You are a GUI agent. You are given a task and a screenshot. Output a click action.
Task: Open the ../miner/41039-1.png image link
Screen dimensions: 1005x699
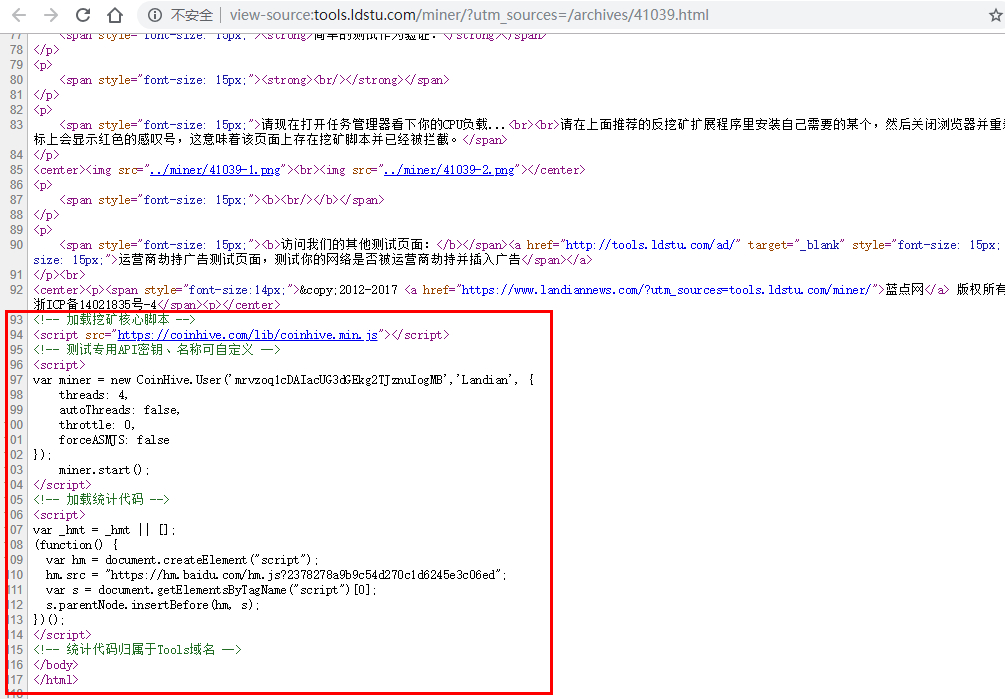pyautogui.click(x=215, y=170)
